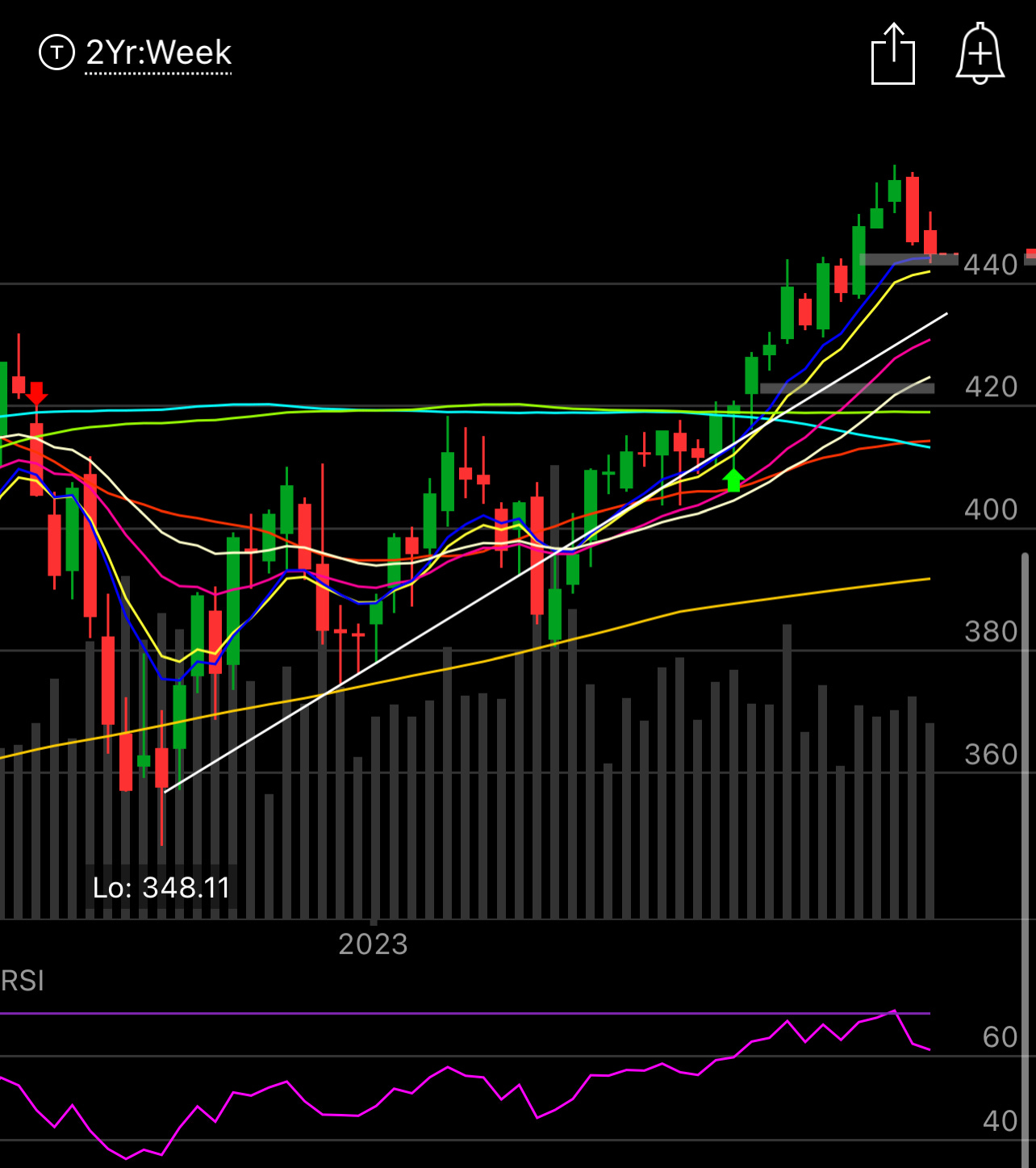Select the 2023 date axis label
This screenshot has width=1036, height=1168.
[x=373, y=944]
